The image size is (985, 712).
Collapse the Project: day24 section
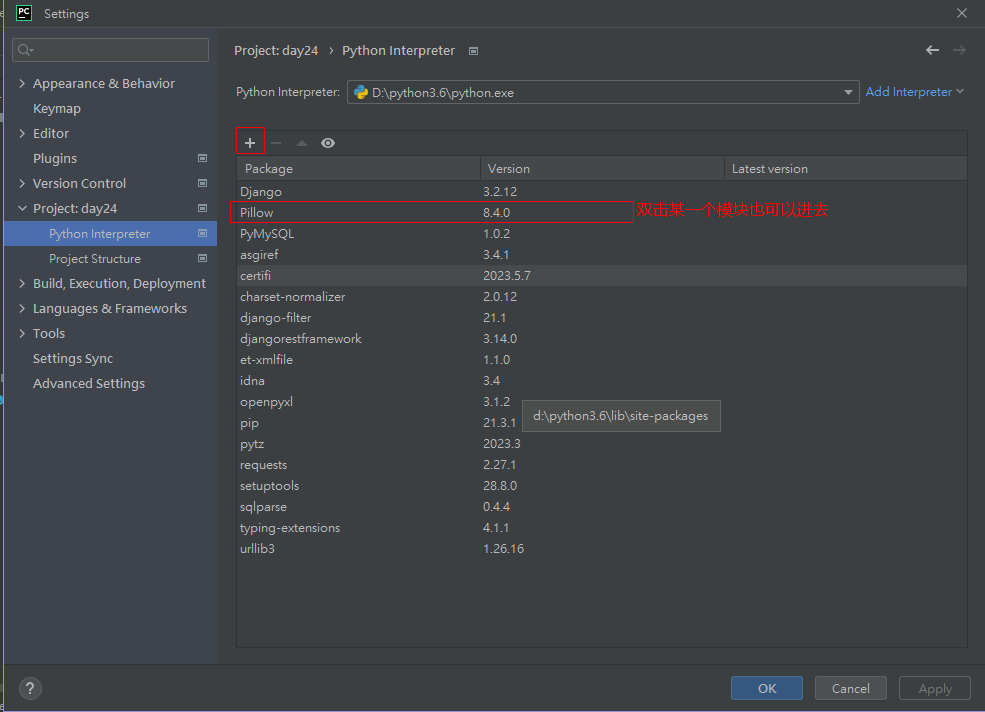click(23, 208)
